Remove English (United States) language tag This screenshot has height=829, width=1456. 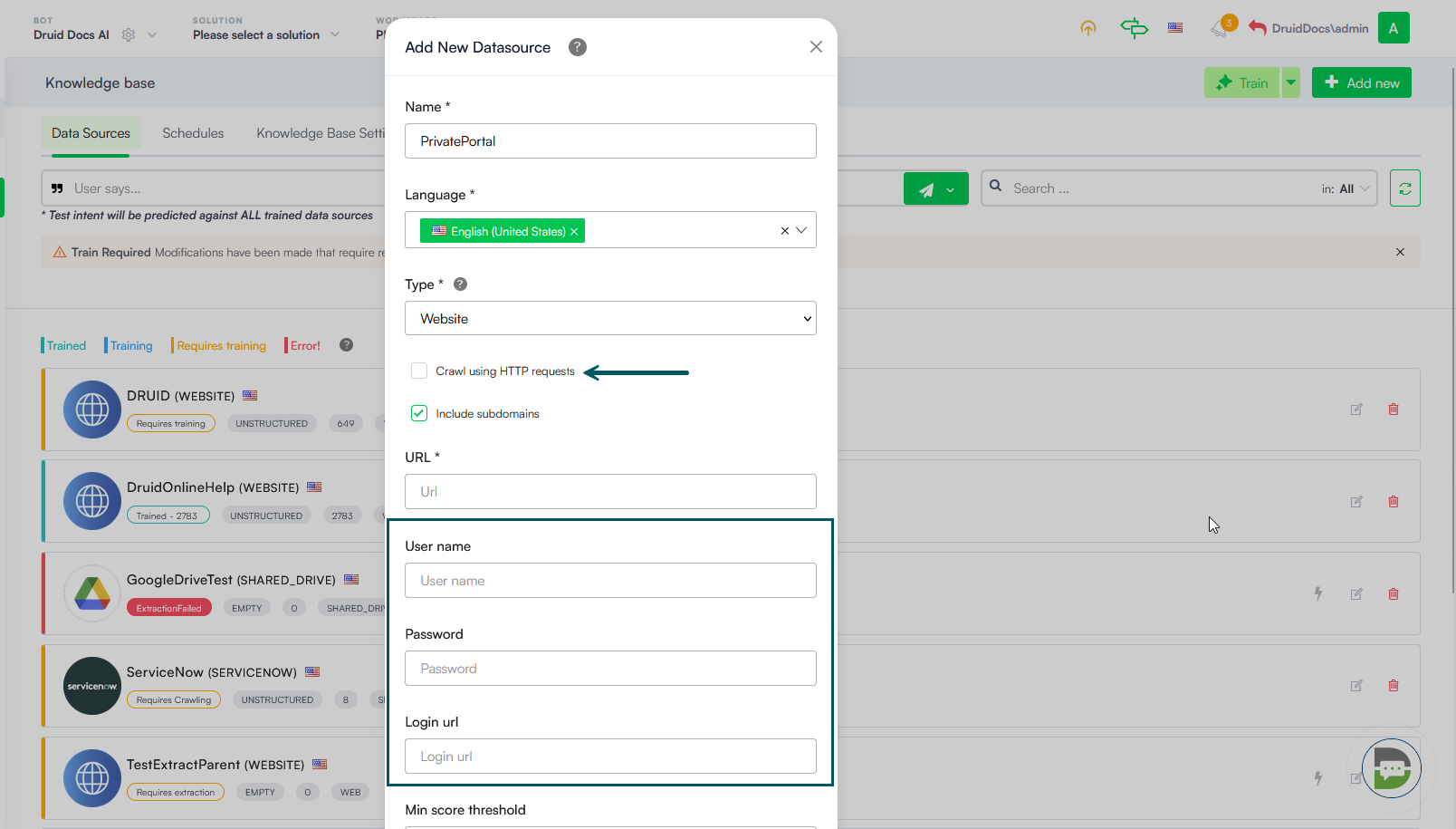[x=574, y=232]
